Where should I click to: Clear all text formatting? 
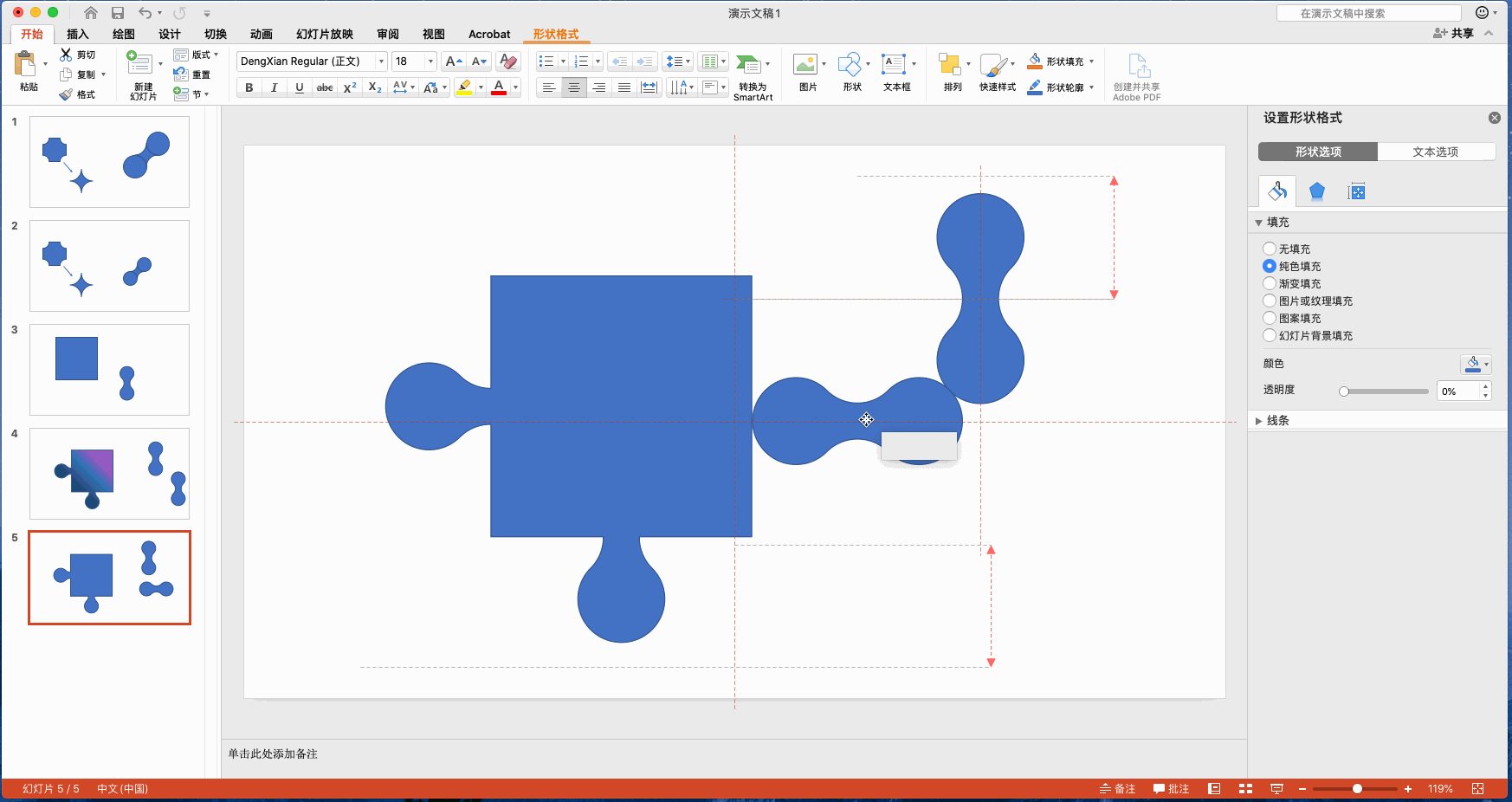509,61
